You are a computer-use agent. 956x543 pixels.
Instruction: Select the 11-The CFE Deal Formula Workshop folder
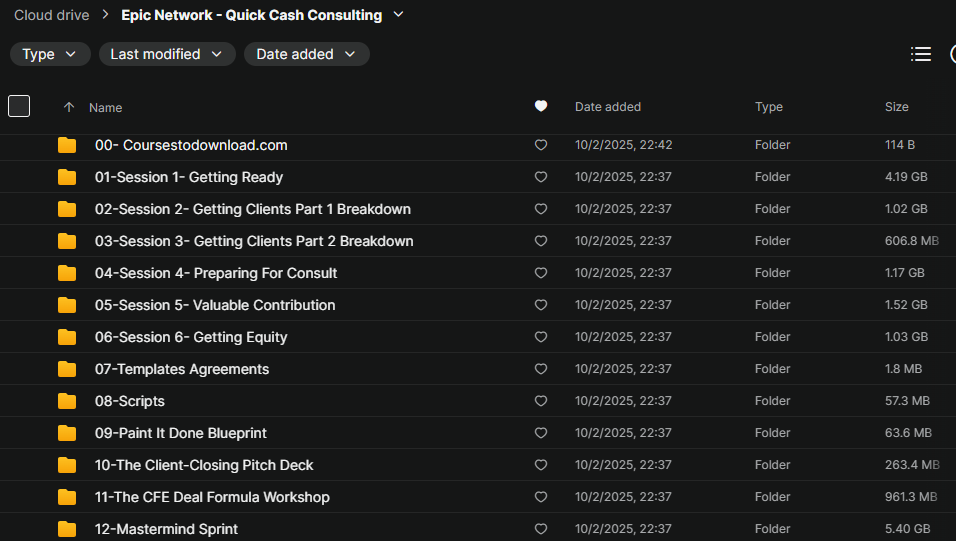point(212,497)
